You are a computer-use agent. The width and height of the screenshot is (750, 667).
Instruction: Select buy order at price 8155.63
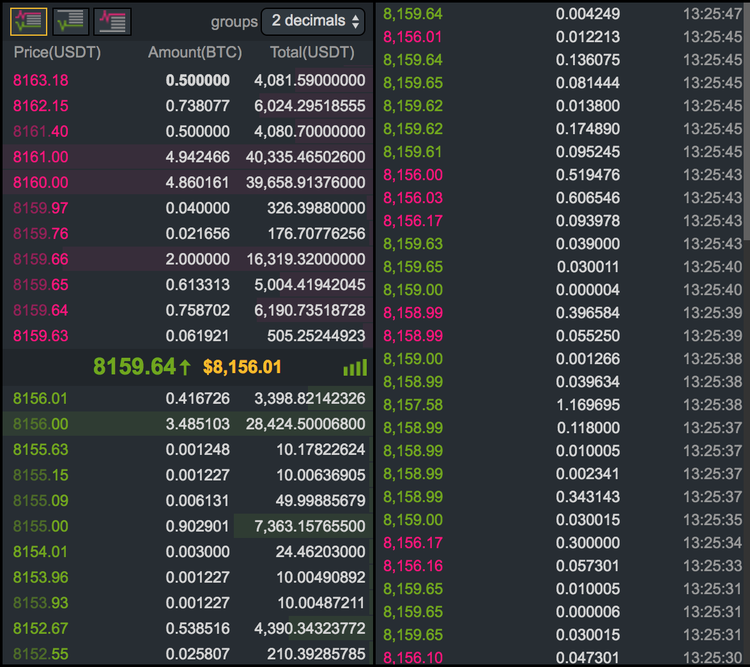click(188, 450)
